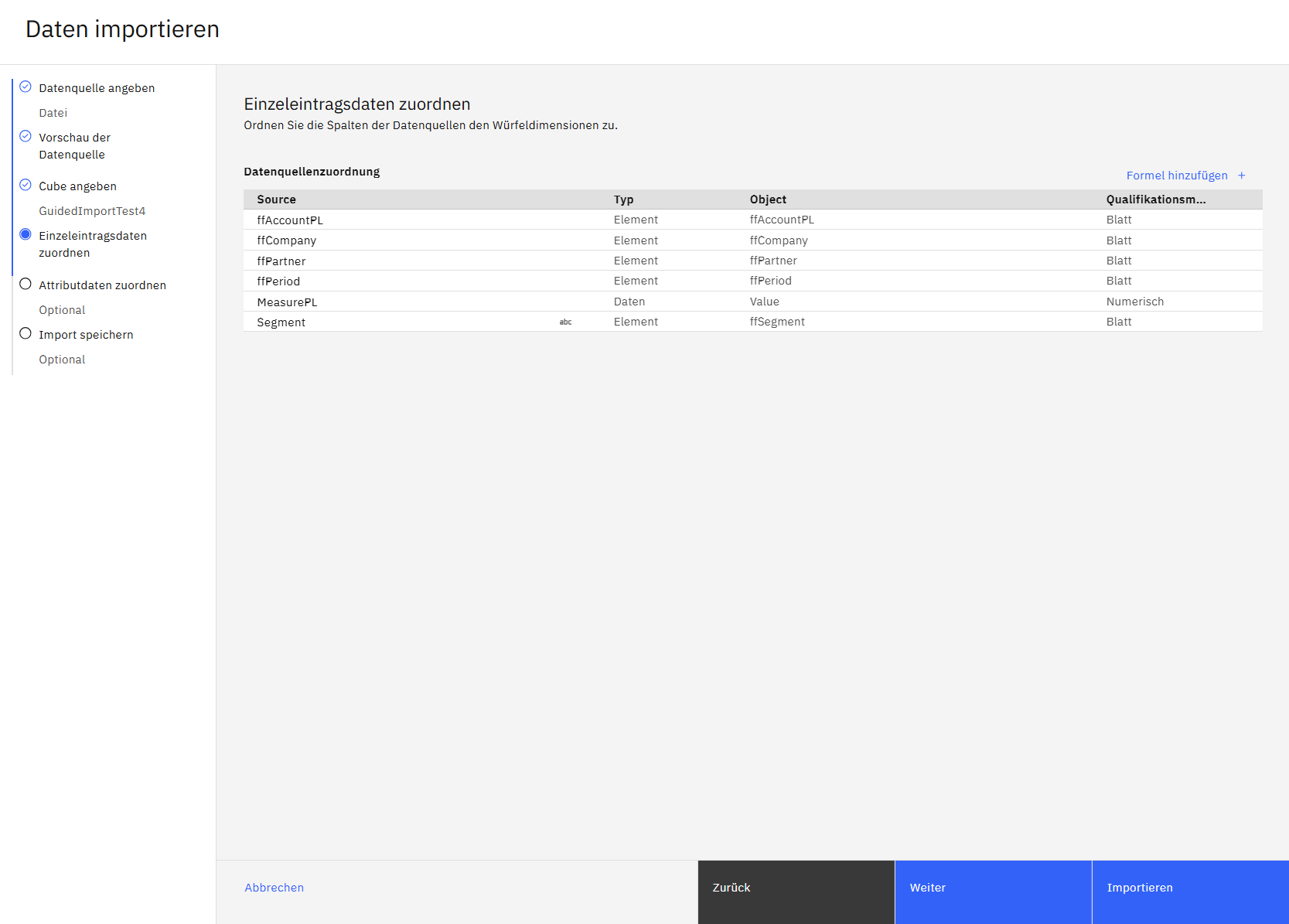Select the Import speichern step circle
The width and height of the screenshot is (1289, 924).
pyautogui.click(x=26, y=333)
